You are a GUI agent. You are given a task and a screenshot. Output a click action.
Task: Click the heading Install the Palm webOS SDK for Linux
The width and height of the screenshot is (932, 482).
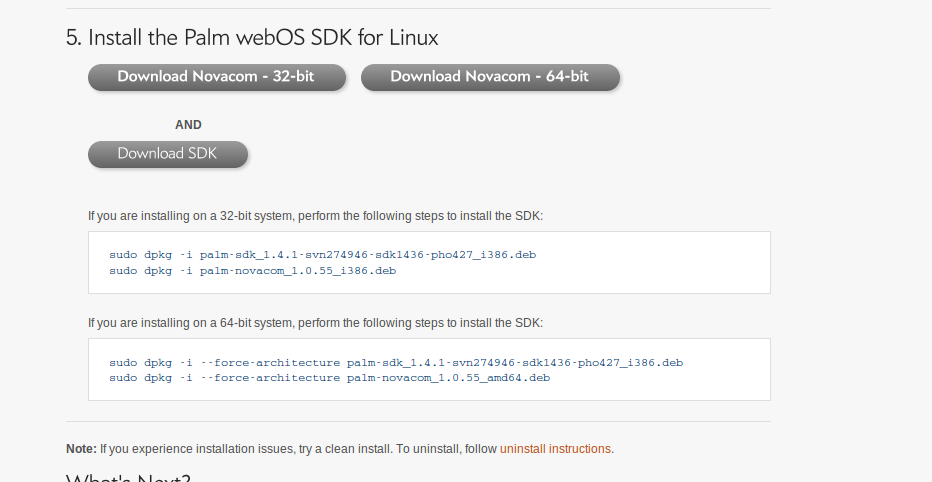point(252,37)
